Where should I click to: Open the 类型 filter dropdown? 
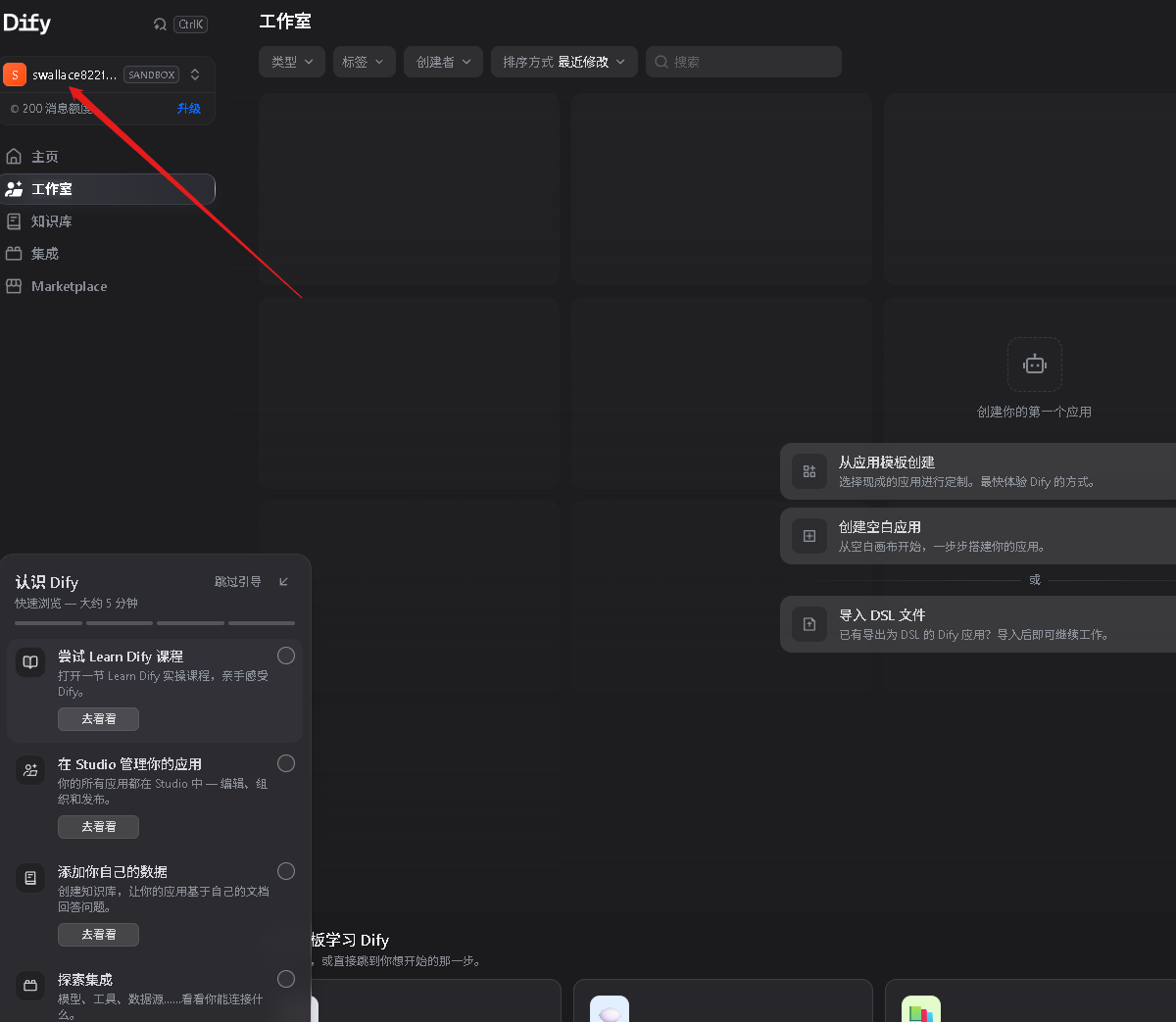point(292,62)
